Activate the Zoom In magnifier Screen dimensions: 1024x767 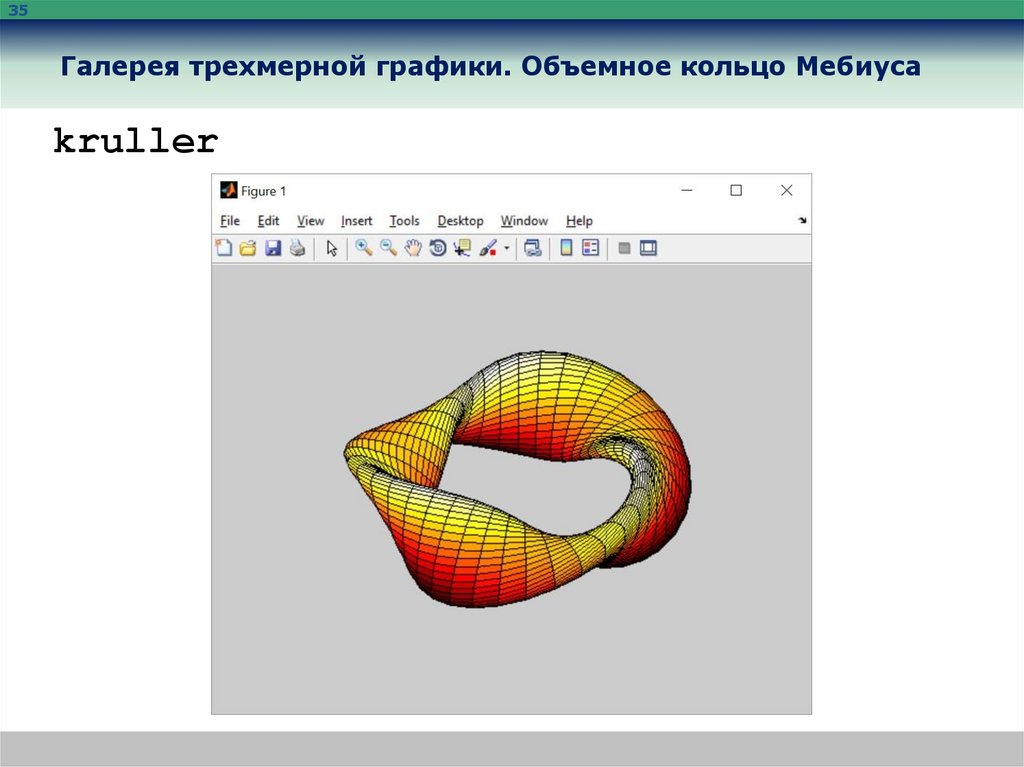pos(364,248)
